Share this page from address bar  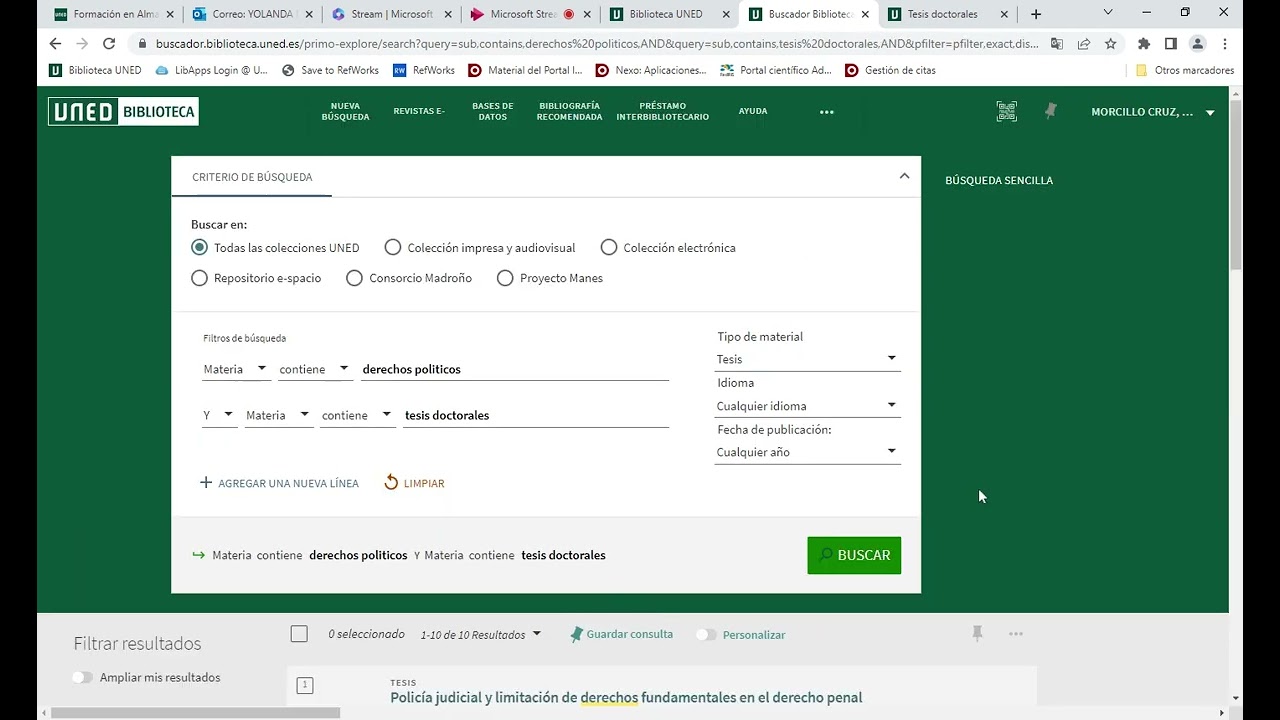click(1083, 44)
